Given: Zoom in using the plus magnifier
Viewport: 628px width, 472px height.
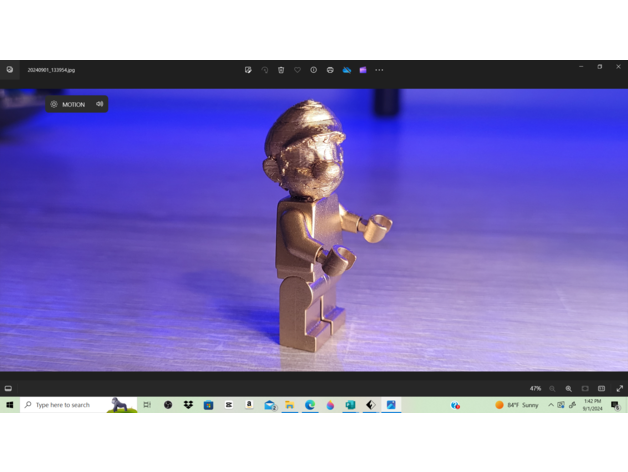Looking at the screenshot, I should 569,388.
